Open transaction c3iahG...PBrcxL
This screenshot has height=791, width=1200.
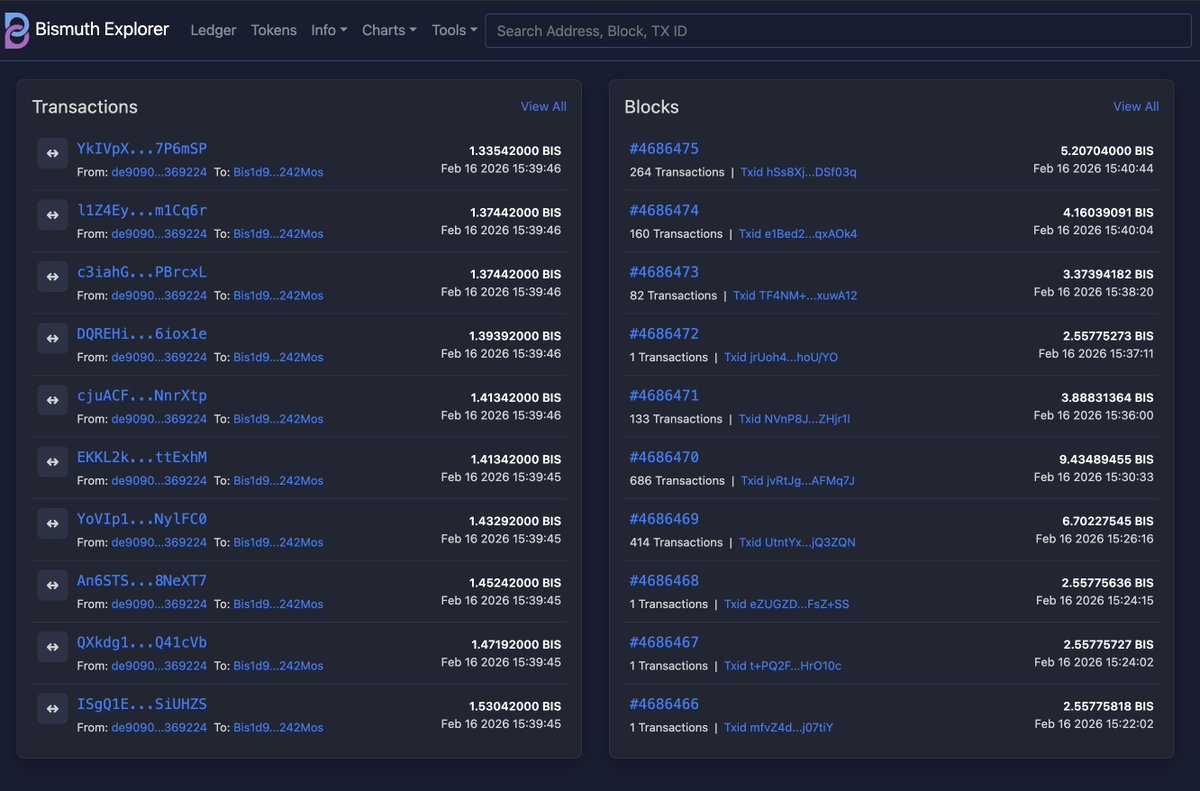(x=142, y=272)
